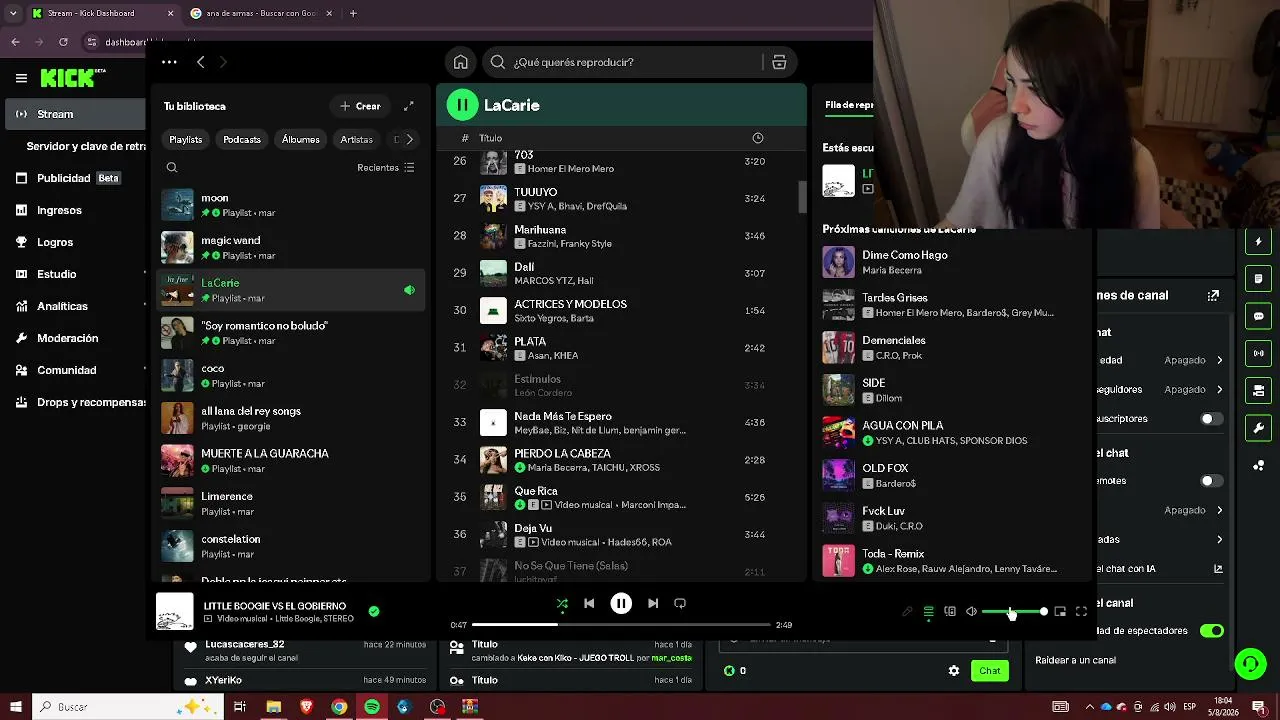Go to Spotify Home

460,62
